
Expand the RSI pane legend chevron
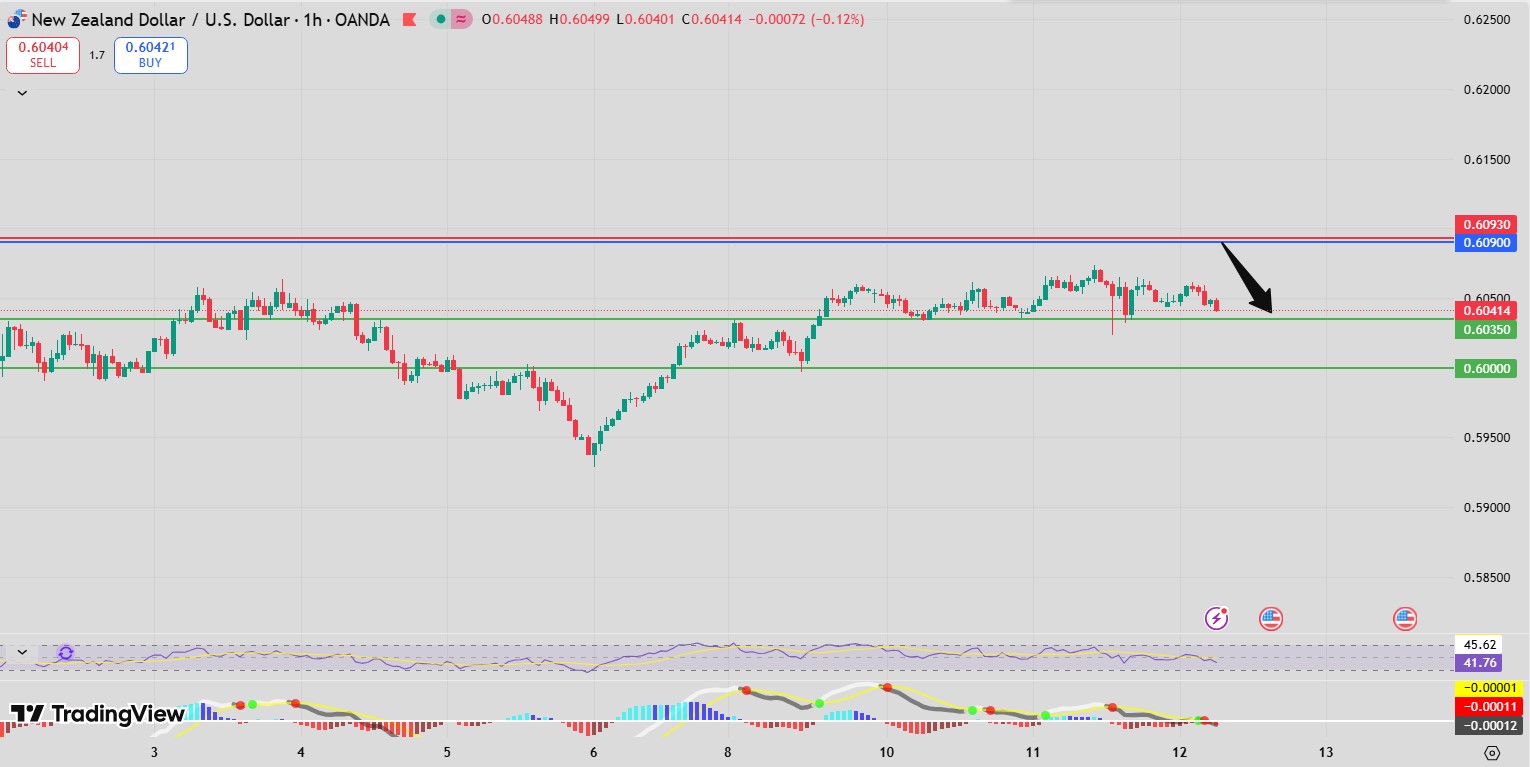point(22,652)
